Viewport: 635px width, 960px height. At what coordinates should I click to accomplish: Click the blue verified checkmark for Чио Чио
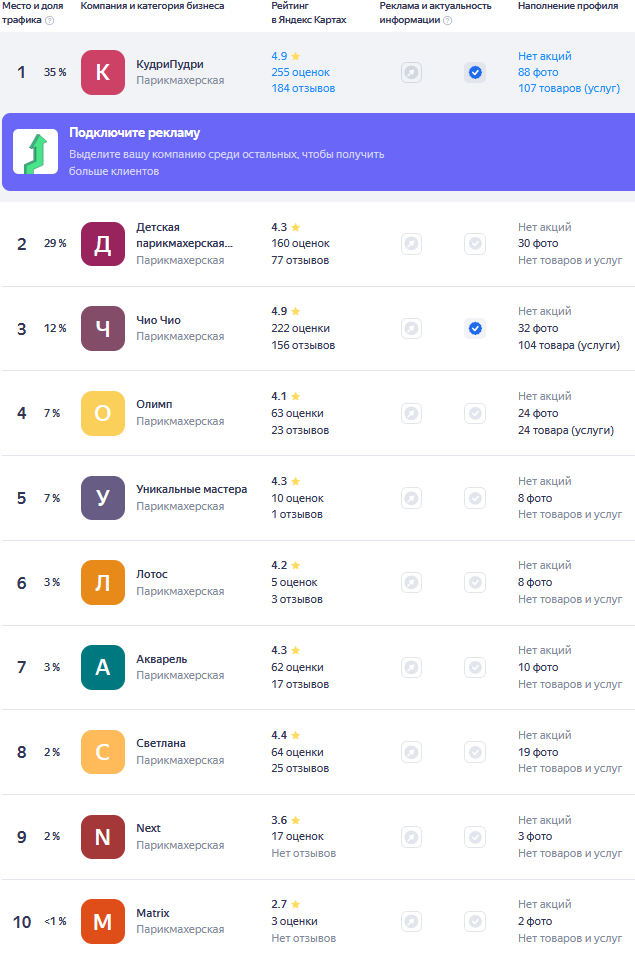click(475, 329)
